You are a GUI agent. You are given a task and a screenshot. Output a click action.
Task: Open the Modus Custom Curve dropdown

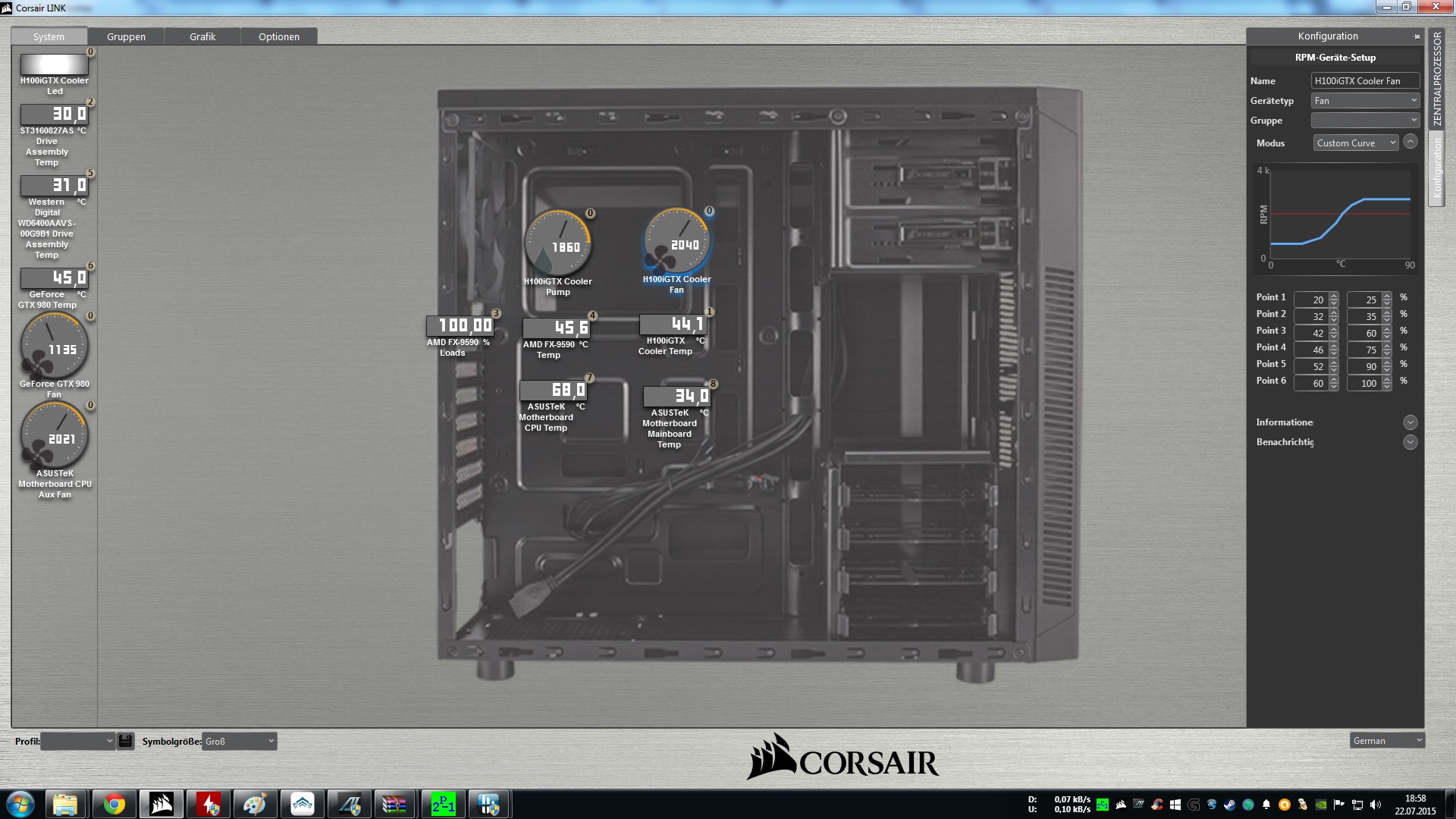point(1356,143)
